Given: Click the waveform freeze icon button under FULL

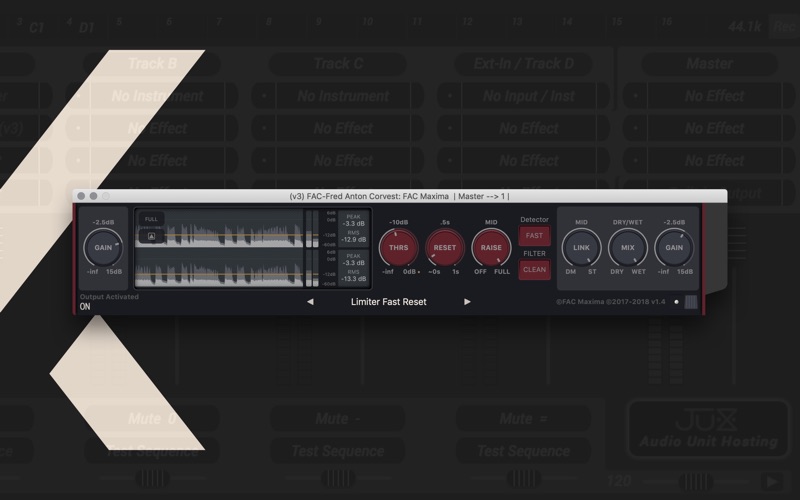Looking at the screenshot, I should [x=152, y=236].
